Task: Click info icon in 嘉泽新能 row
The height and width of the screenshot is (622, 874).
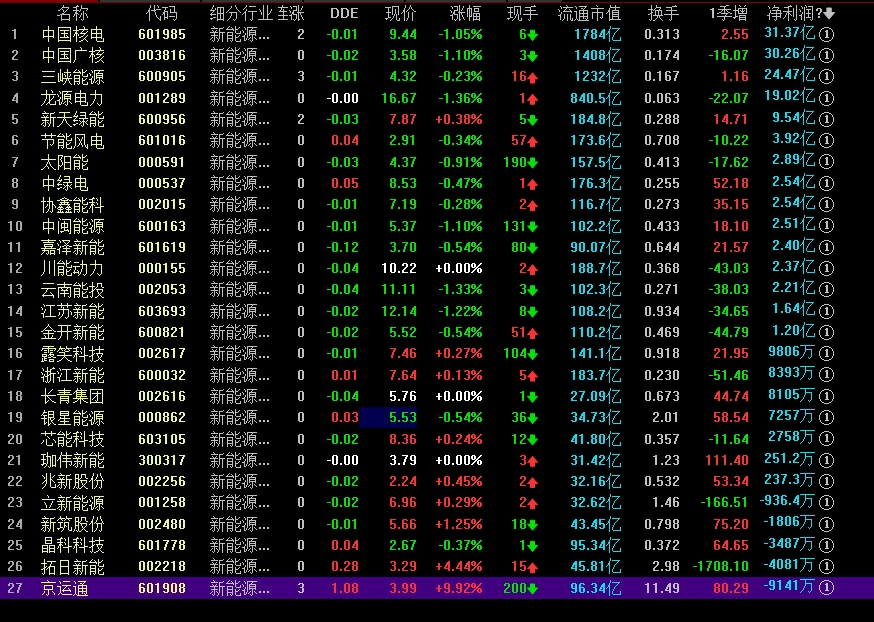Action: point(827,247)
